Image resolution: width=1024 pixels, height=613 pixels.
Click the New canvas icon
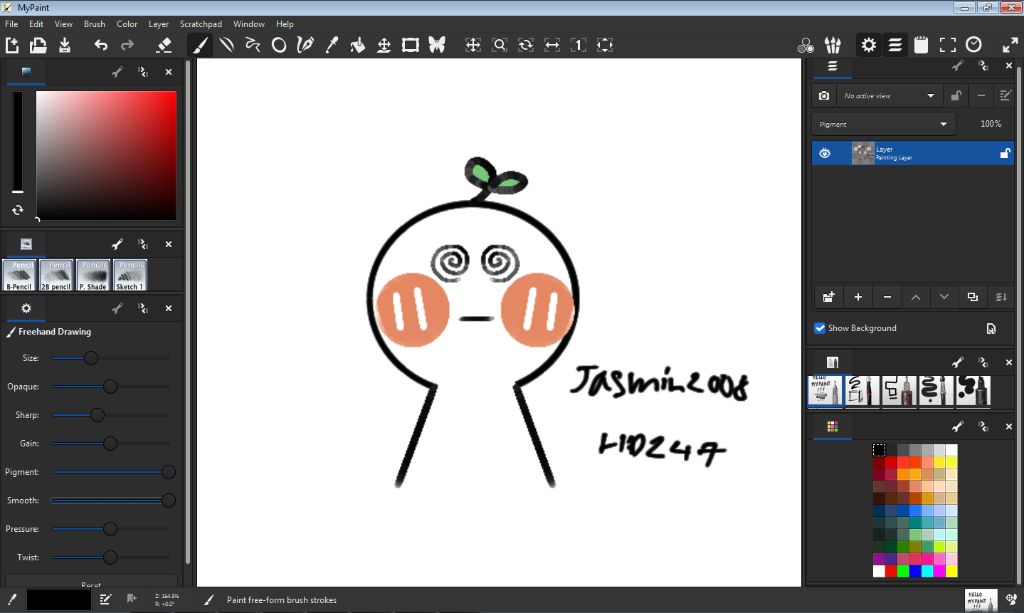click(12, 45)
